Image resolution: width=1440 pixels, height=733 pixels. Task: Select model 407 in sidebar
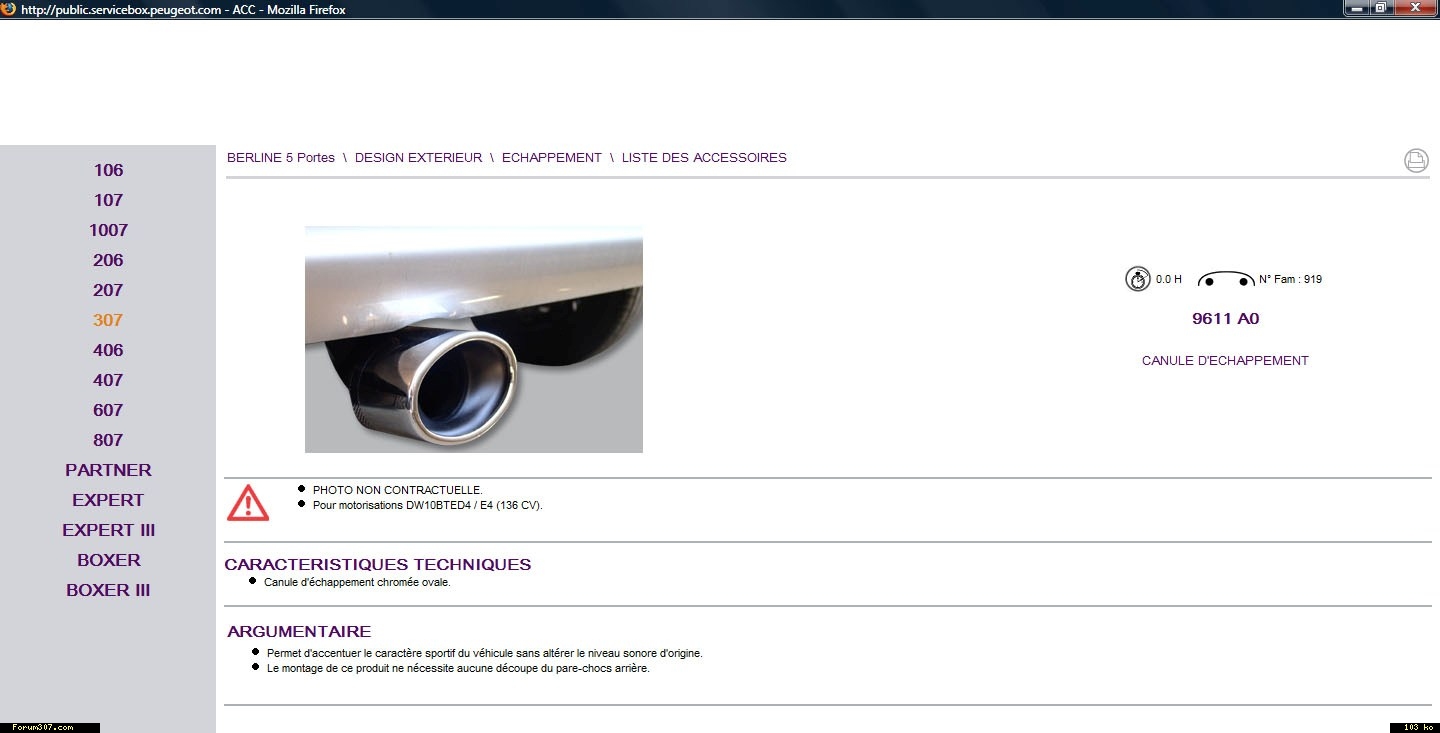pos(108,380)
